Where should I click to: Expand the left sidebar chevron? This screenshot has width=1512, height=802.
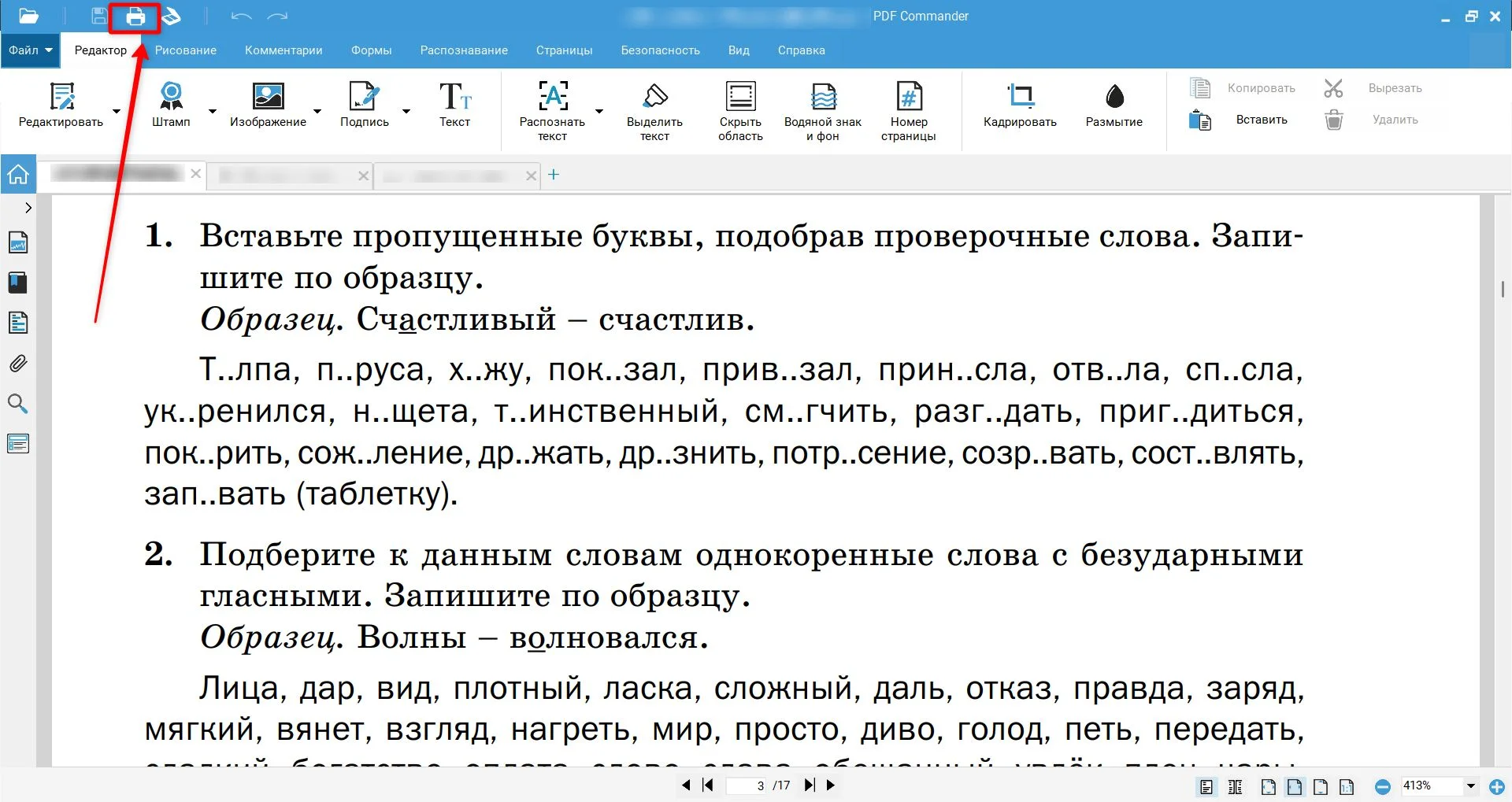[28, 208]
